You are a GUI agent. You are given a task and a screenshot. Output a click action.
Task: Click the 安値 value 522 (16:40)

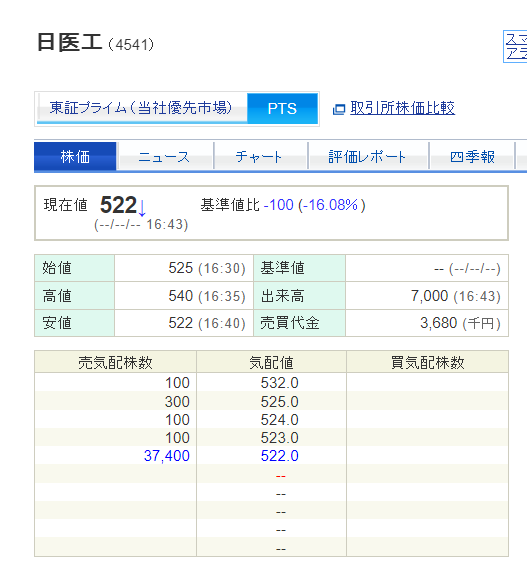(x=207, y=323)
